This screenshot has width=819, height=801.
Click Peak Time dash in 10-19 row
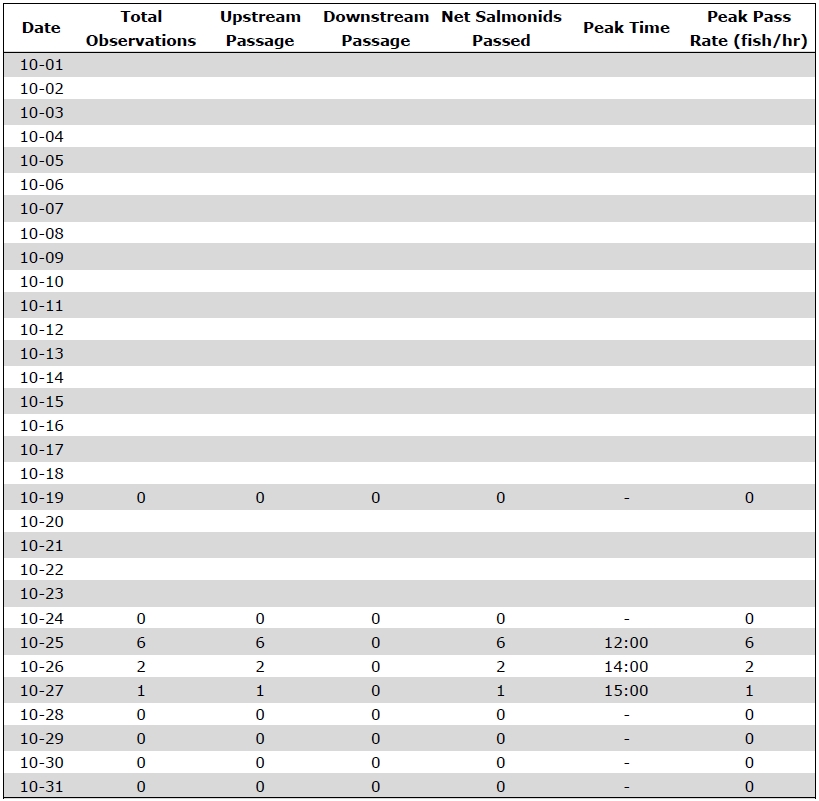tap(626, 499)
